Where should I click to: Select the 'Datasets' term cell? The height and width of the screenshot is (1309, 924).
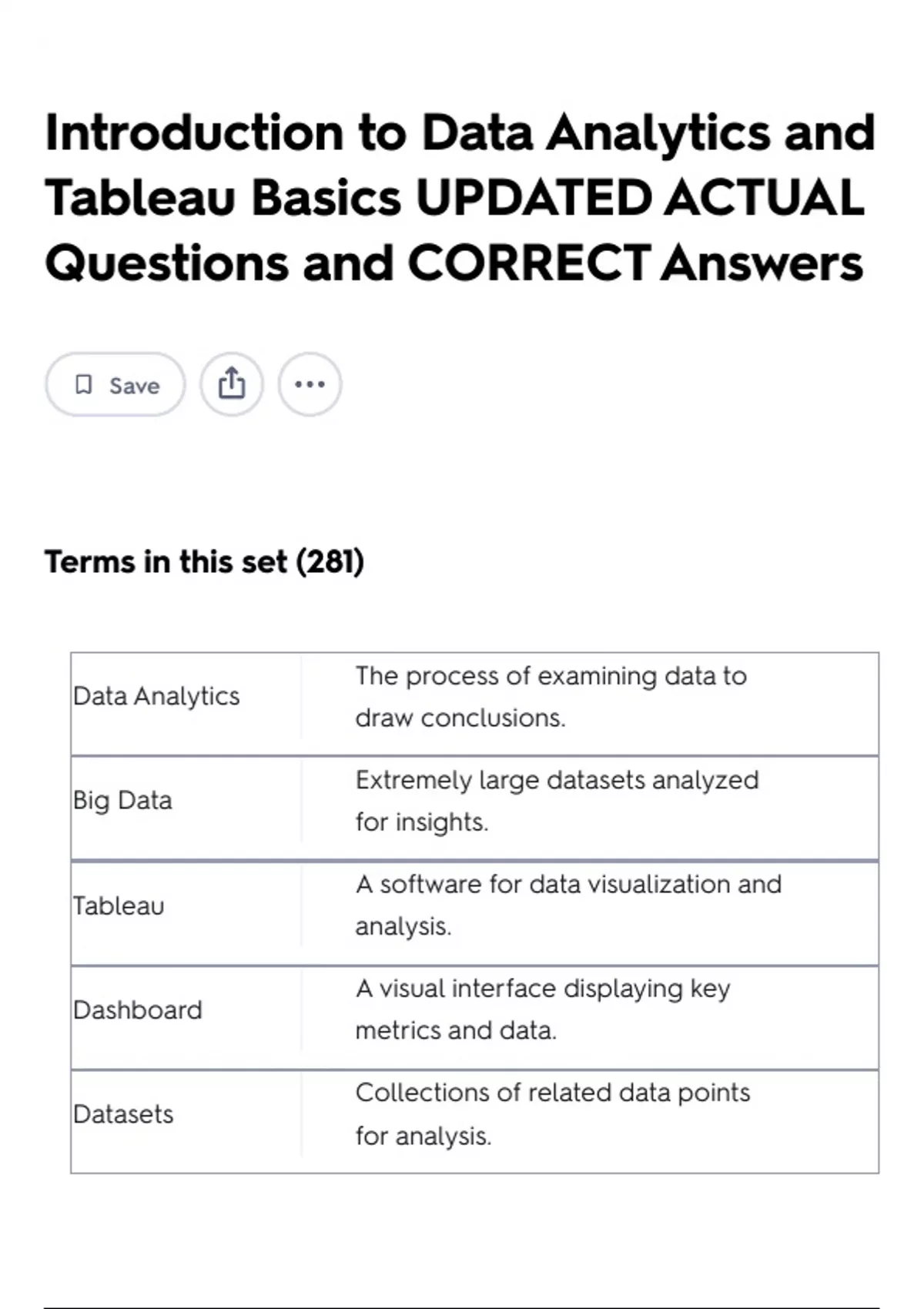(123, 1114)
